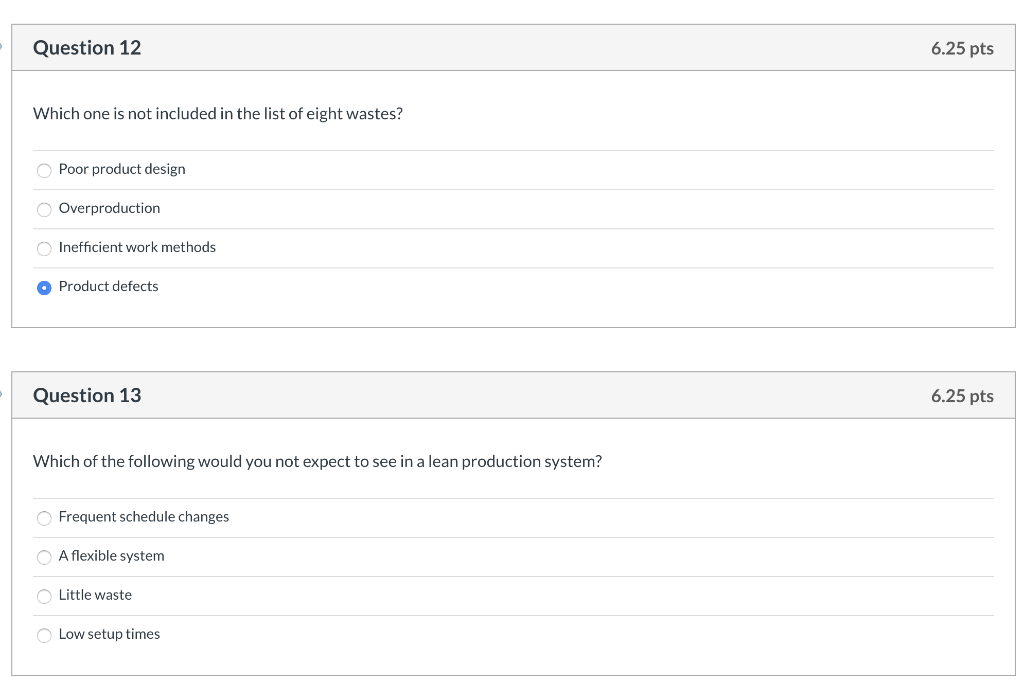Screen dimensions: 1024x683
Task: Select Frequent schedule changes in Question 13
Action: click(44, 518)
